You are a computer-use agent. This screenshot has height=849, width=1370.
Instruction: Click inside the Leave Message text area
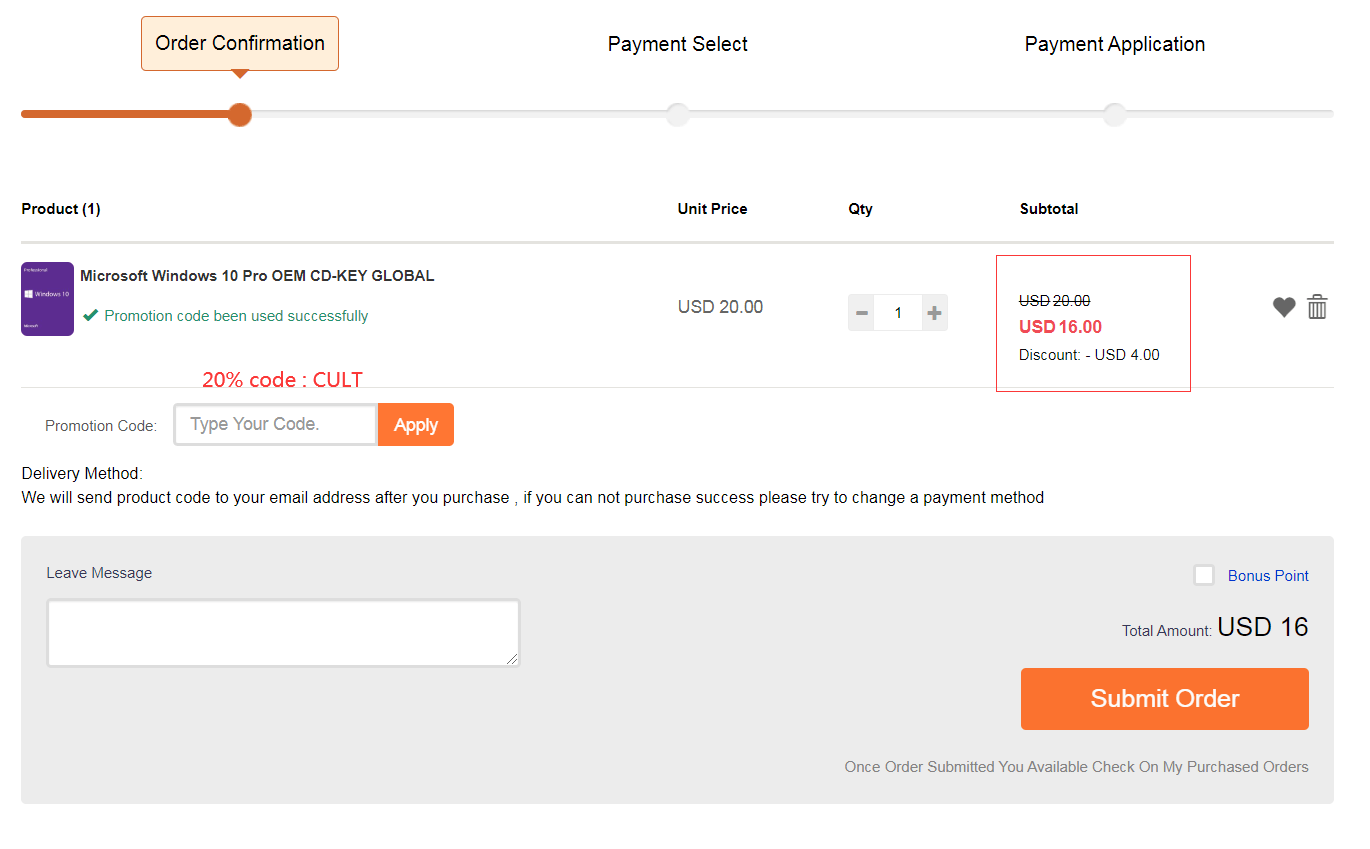click(x=283, y=633)
